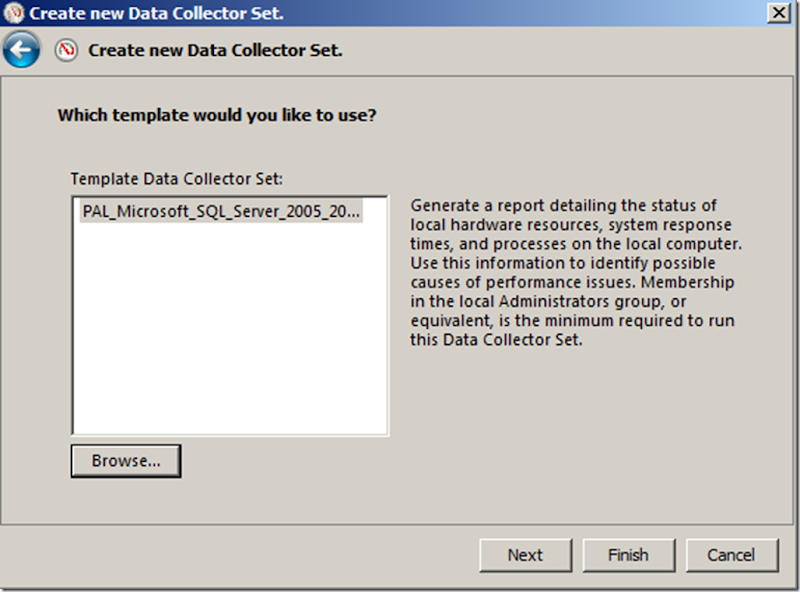Click the Performance Monitor title bar icon

click(x=13, y=13)
